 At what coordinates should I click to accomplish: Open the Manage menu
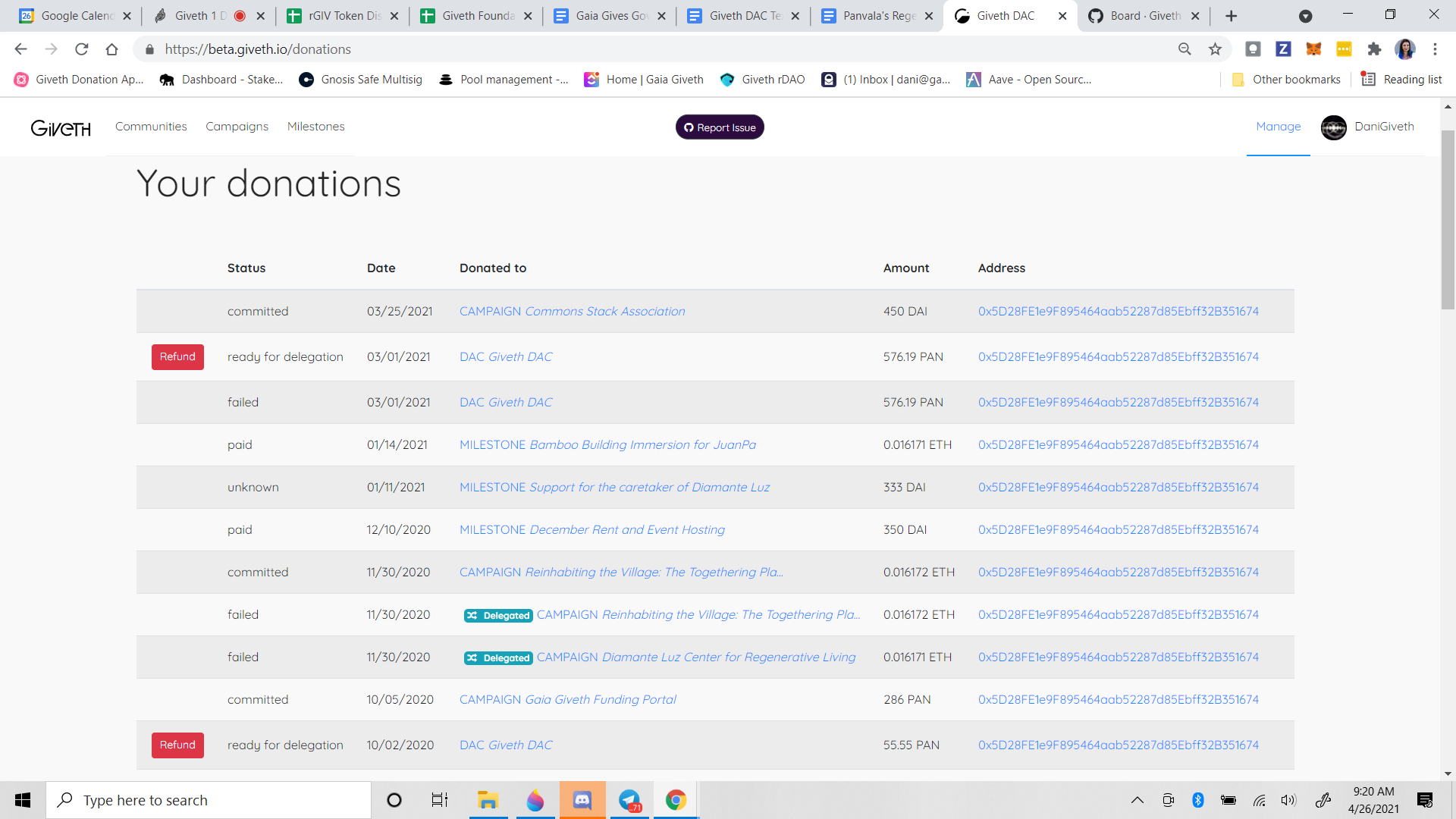click(1279, 127)
